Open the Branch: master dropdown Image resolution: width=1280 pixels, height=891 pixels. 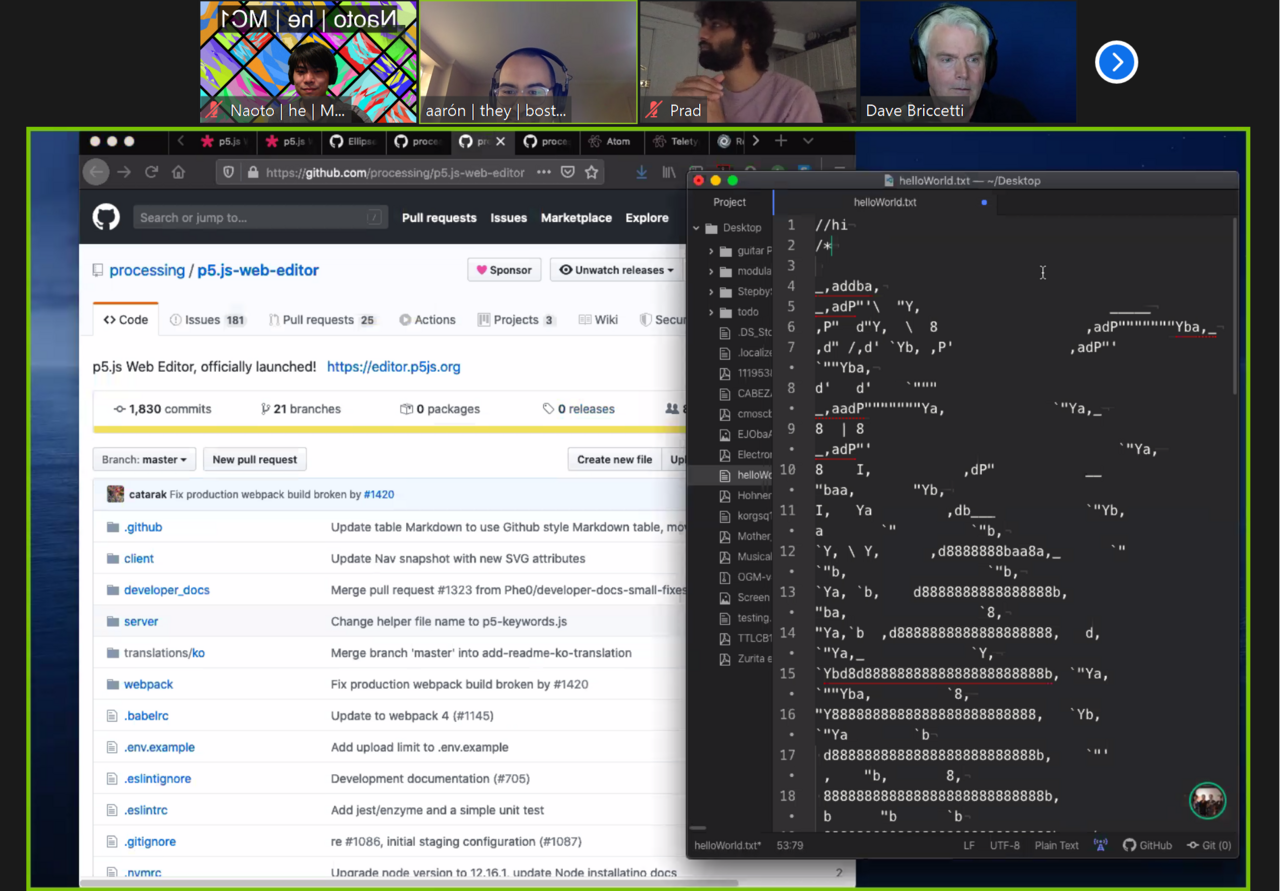144,459
